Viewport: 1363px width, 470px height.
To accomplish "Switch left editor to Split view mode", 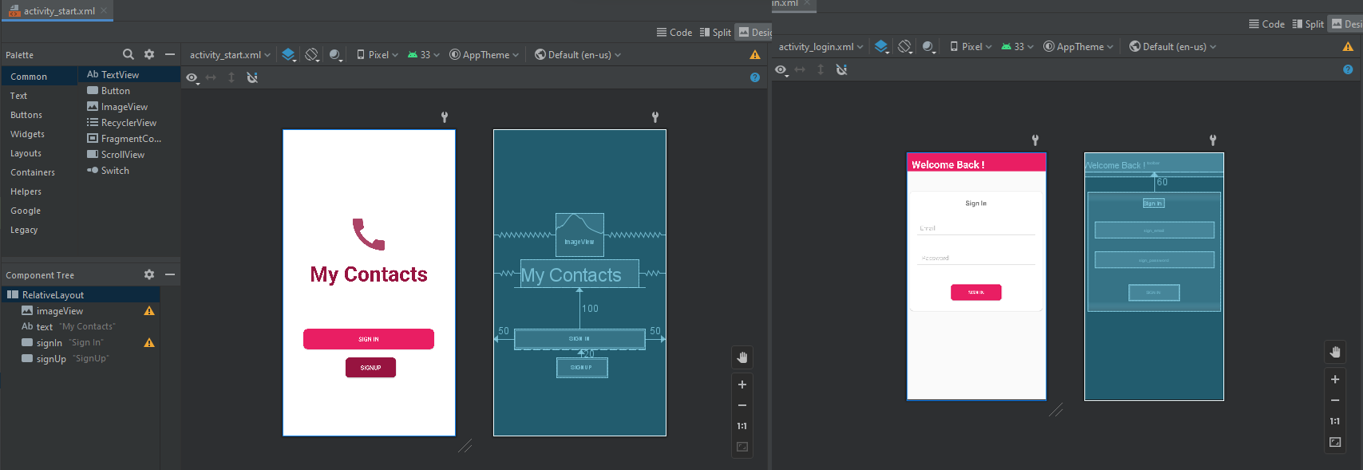I will 715,32.
